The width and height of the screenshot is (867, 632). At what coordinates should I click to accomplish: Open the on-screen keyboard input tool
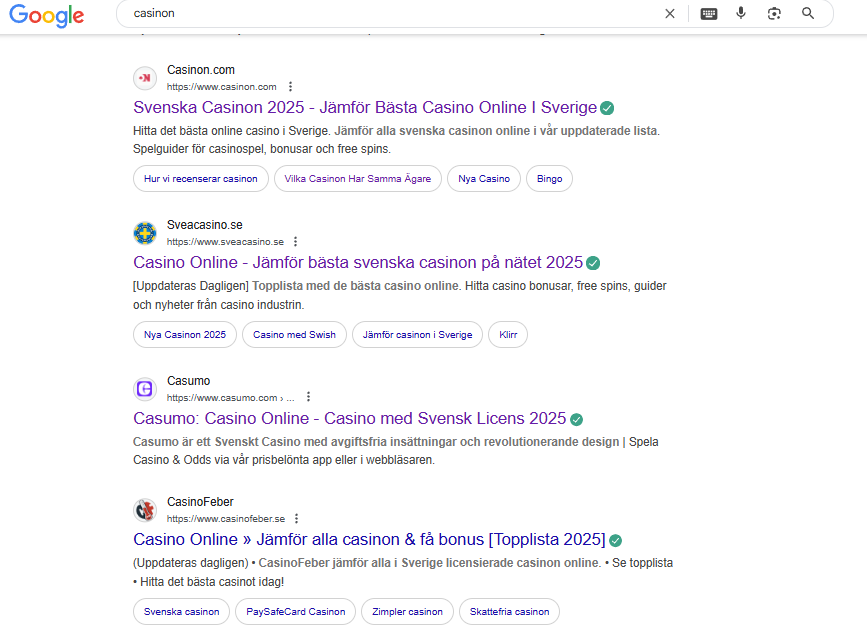[709, 14]
